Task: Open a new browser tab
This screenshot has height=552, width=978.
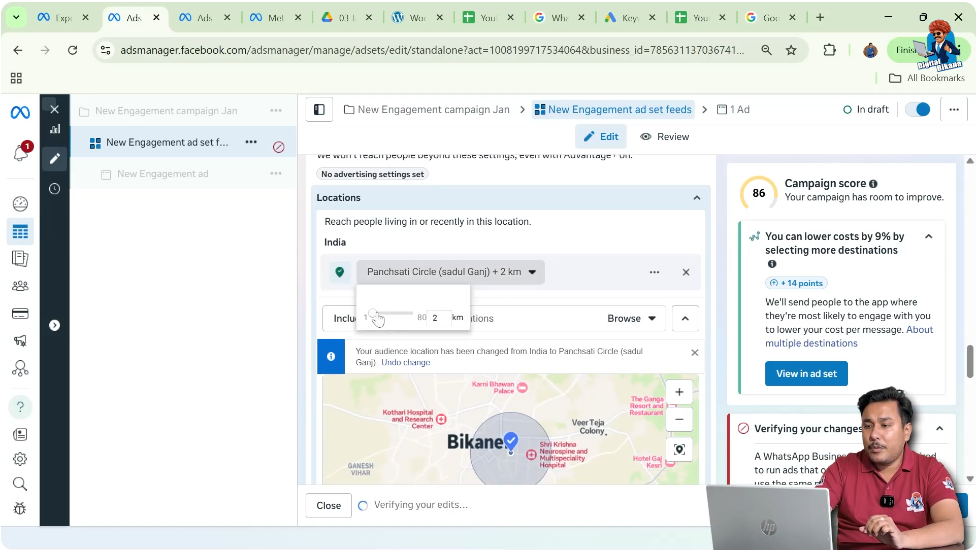Action: point(820,17)
